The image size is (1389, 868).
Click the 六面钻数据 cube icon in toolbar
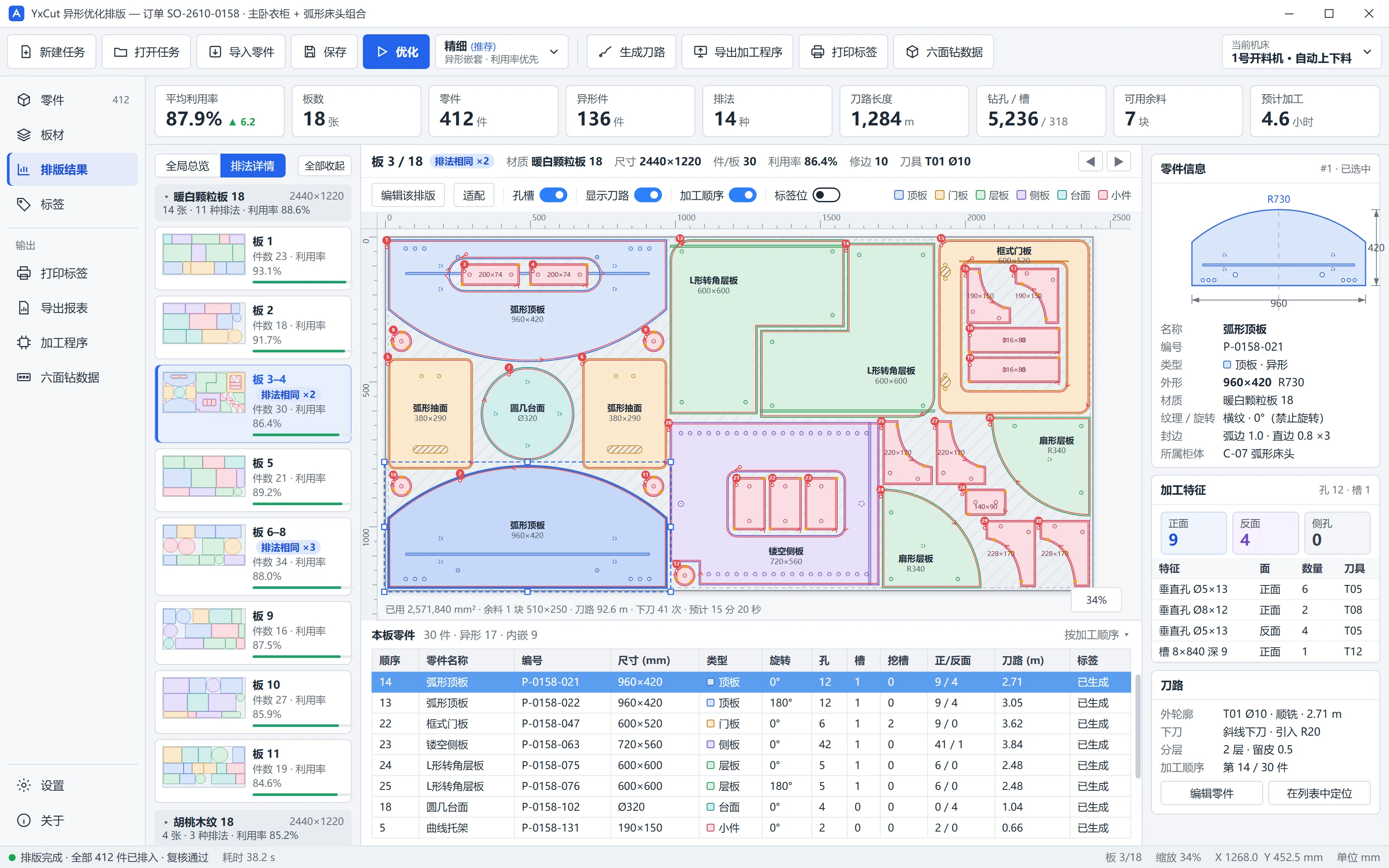click(912, 52)
